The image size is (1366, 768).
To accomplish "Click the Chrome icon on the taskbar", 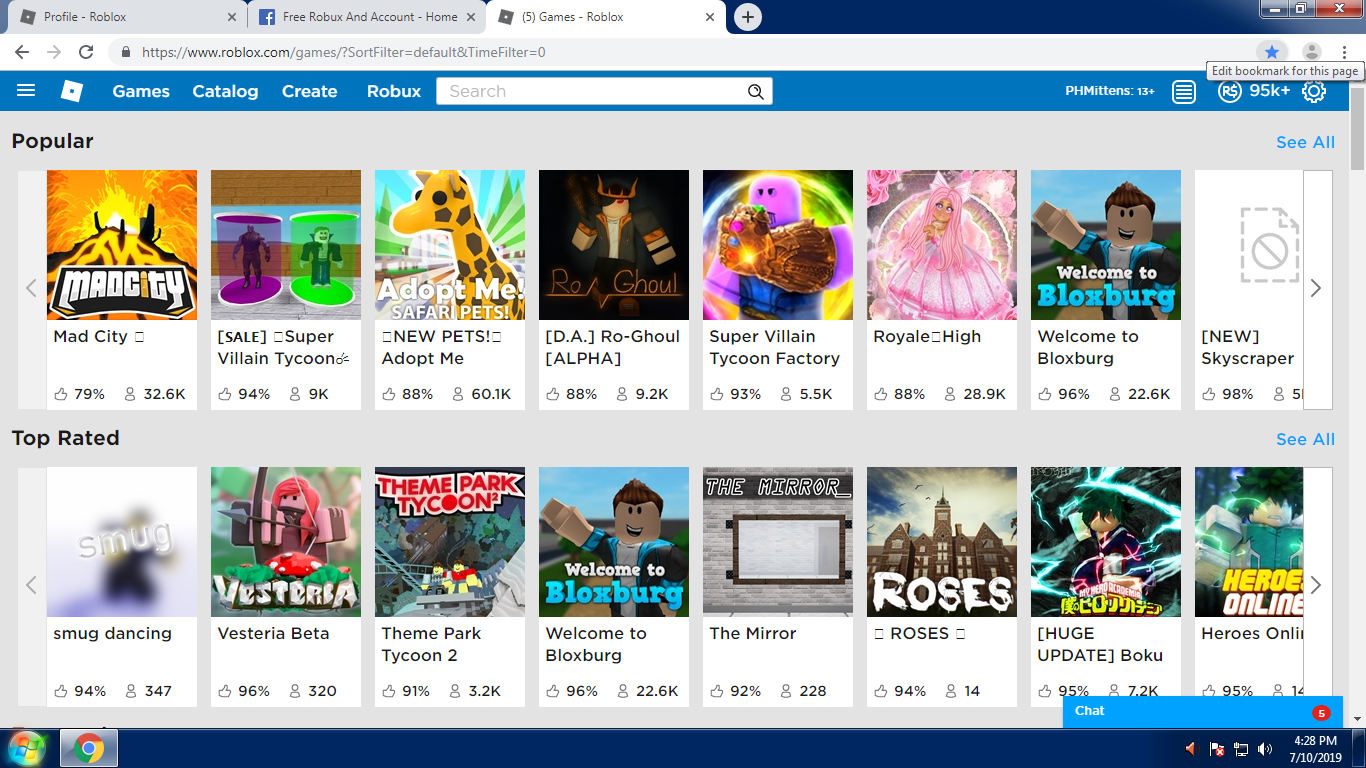I will click(89, 748).
